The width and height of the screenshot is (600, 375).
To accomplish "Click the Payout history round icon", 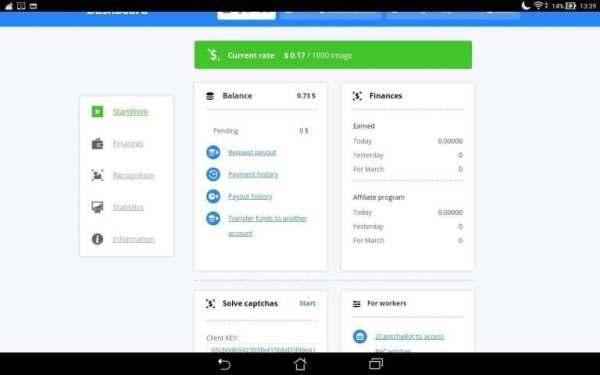I will (x=213, y=196).
